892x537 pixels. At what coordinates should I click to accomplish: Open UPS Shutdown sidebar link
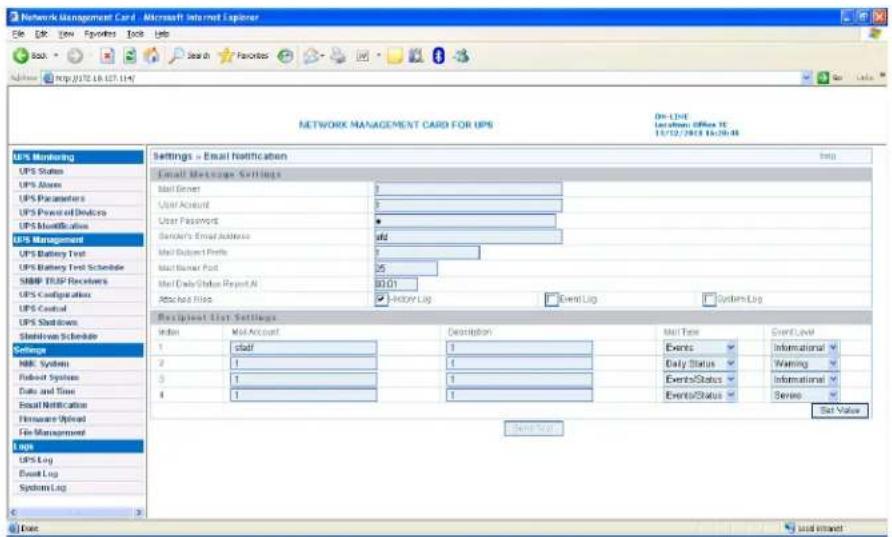(48, 323)
